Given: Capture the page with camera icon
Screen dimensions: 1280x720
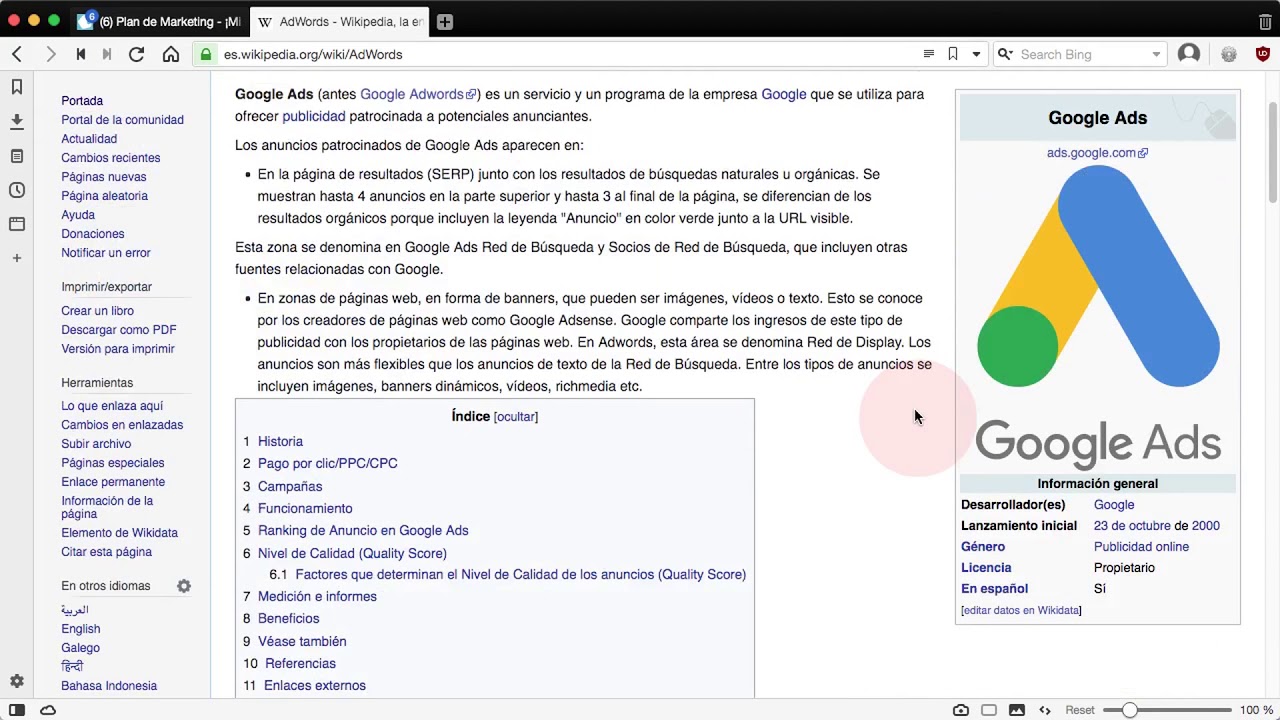Looking at the screenshot, I should tap(961, 710).
